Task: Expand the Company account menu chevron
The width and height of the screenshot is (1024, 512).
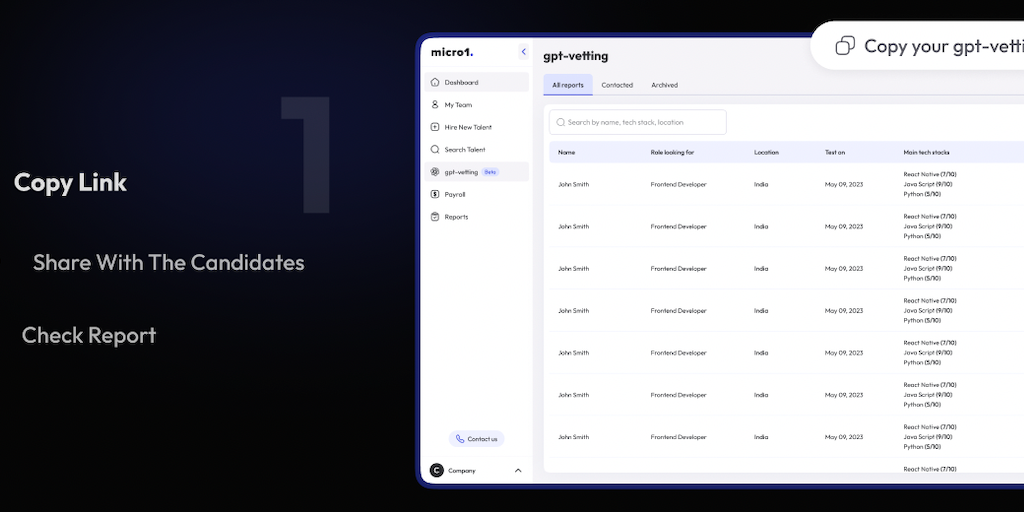Action: pos(518,470)
